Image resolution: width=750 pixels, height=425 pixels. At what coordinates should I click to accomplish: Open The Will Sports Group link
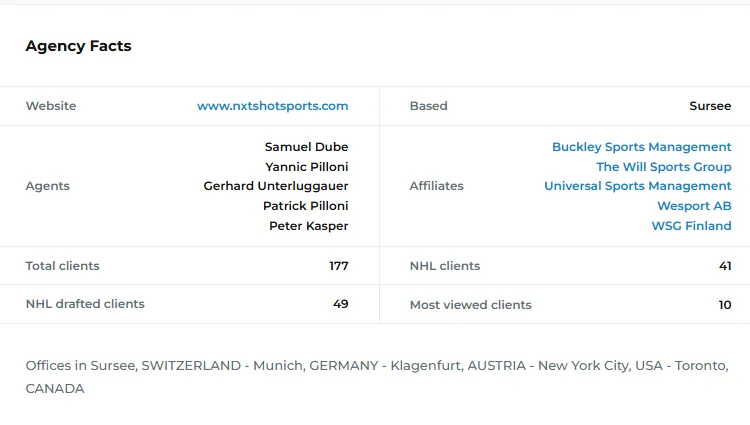coord(663,167)
